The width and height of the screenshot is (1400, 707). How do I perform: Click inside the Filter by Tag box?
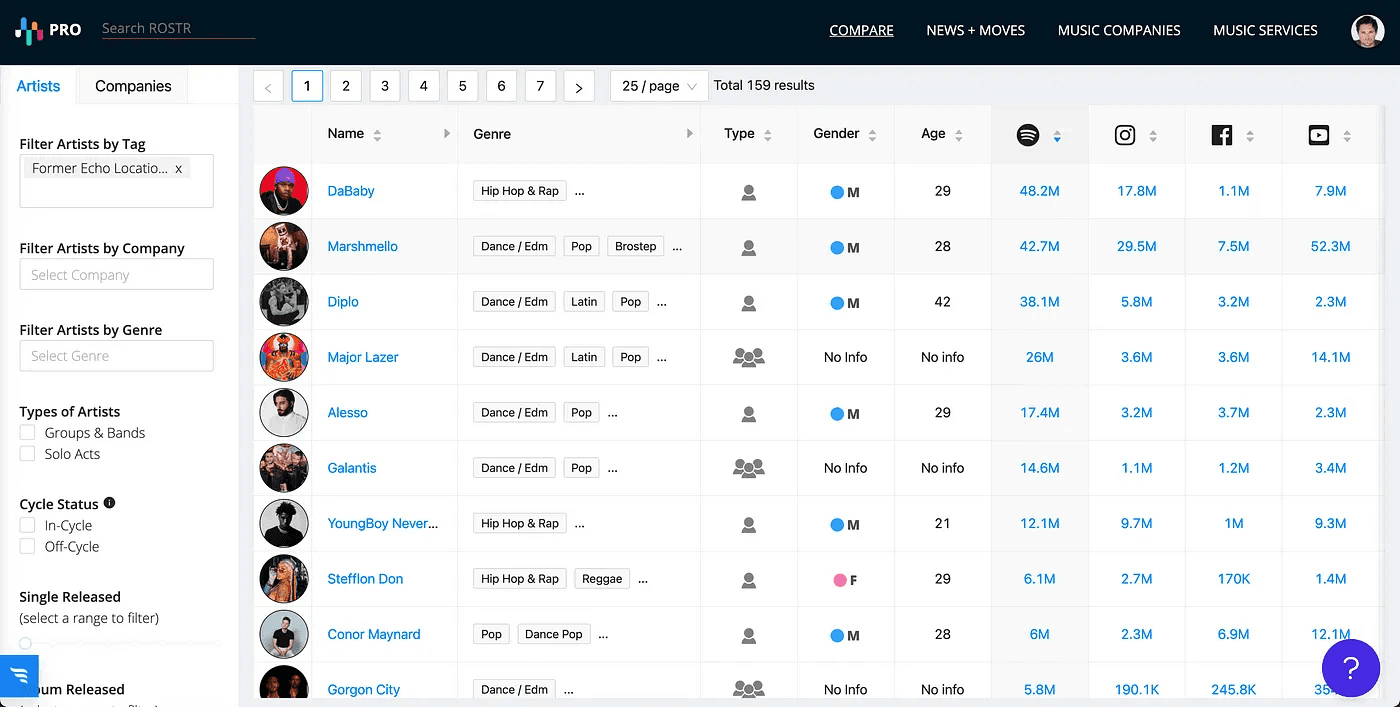(x=116, y=181)
